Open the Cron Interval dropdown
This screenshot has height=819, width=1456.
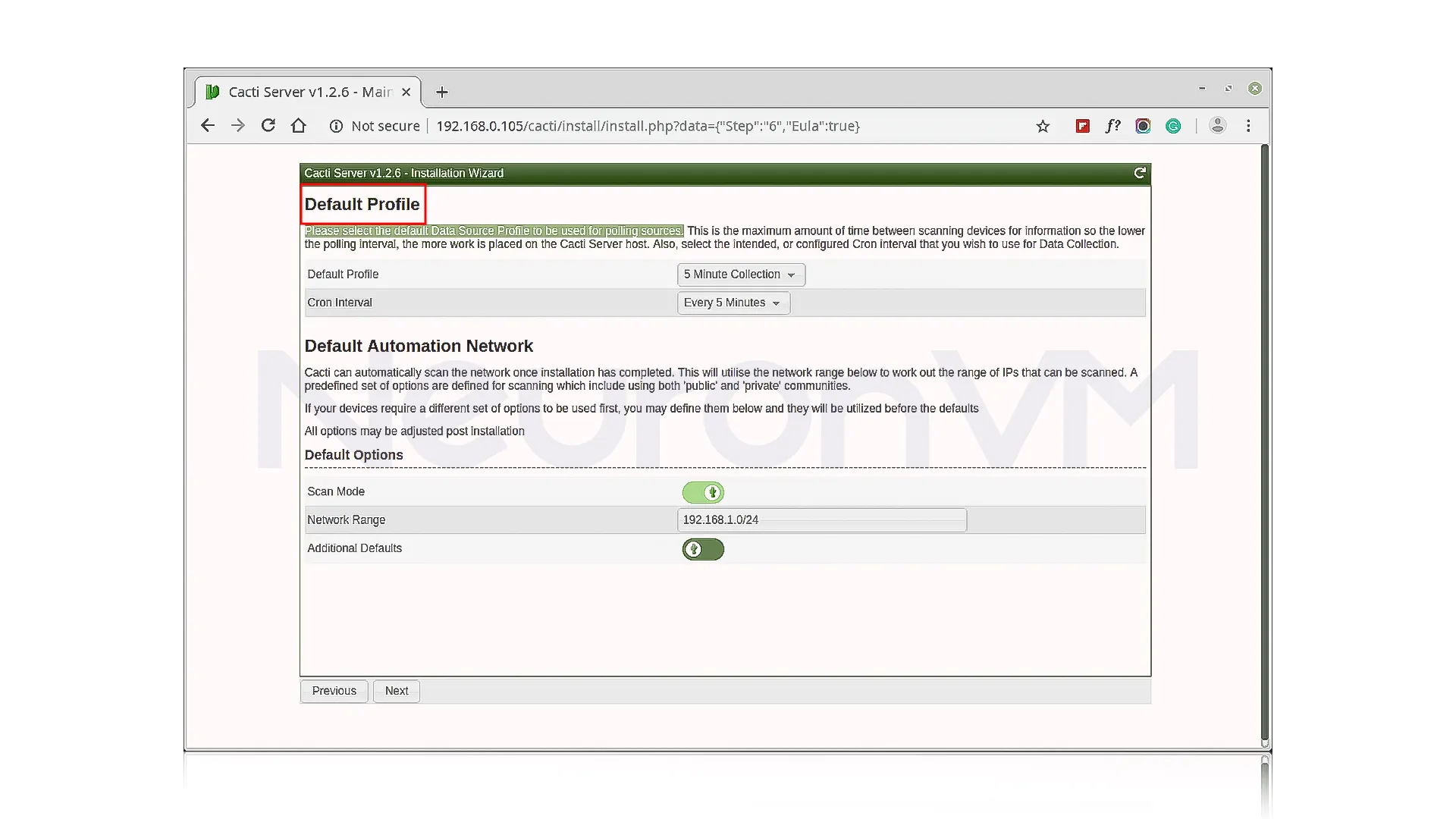click(733, 303)
